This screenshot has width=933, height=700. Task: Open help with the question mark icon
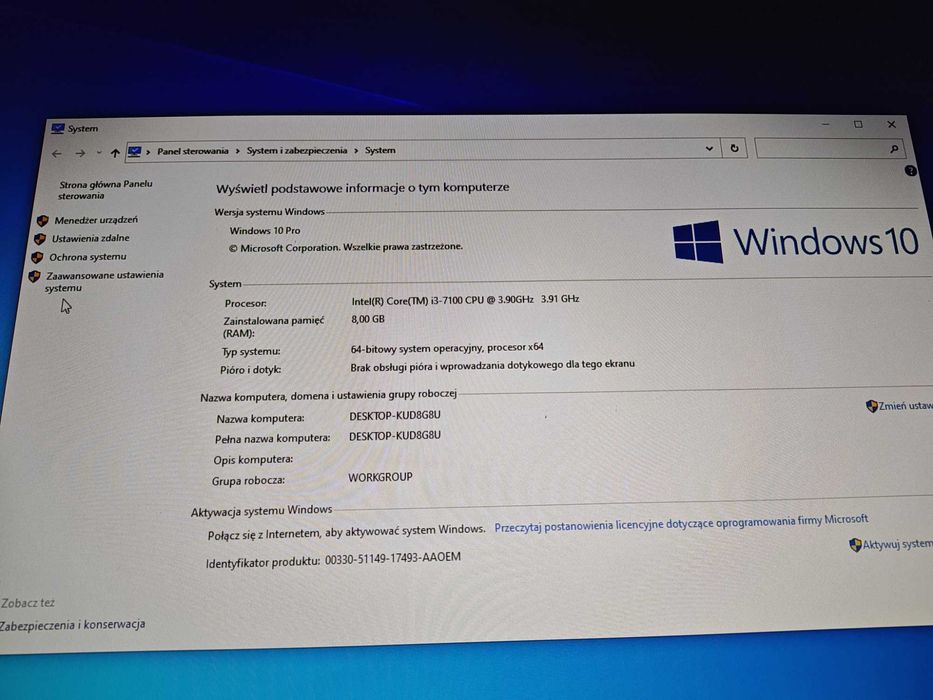click(910, 171)
